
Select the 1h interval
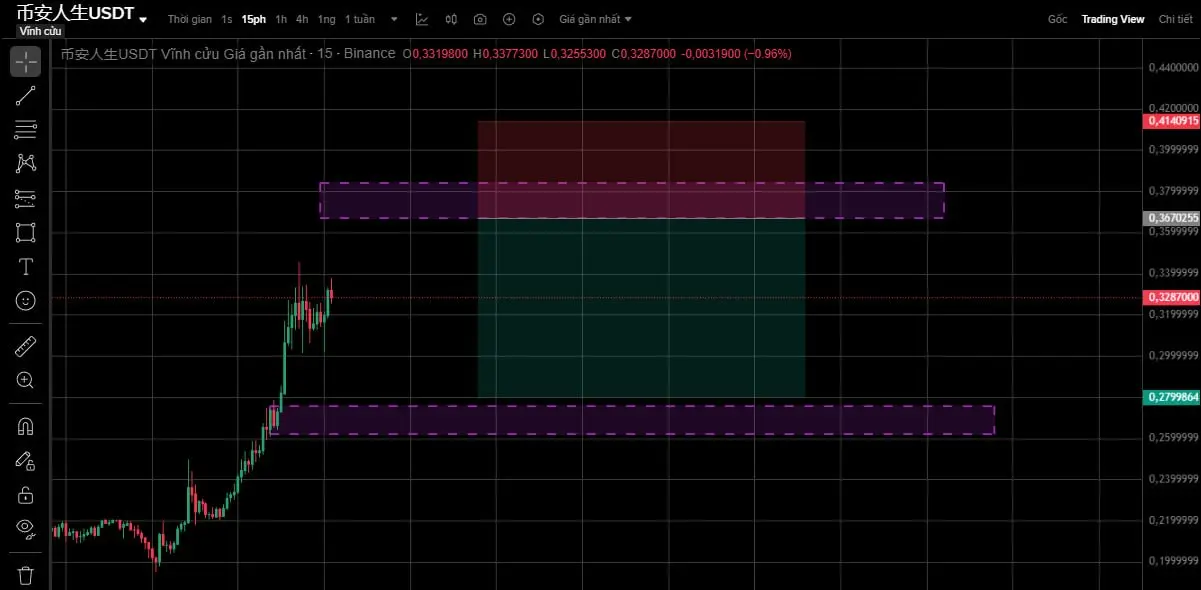(x=281, y=19)
